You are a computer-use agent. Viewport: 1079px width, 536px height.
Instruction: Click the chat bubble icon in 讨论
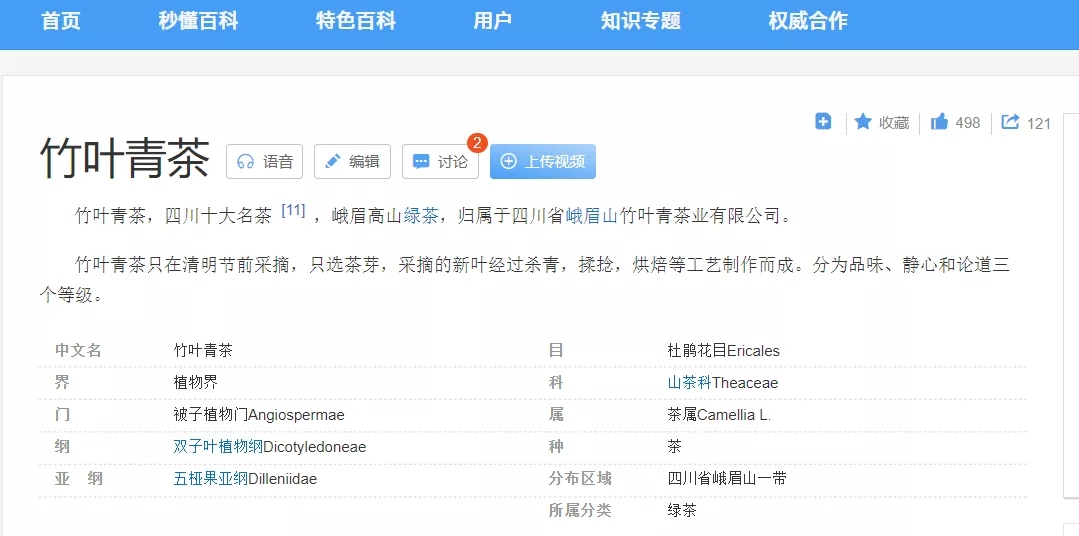421,162
